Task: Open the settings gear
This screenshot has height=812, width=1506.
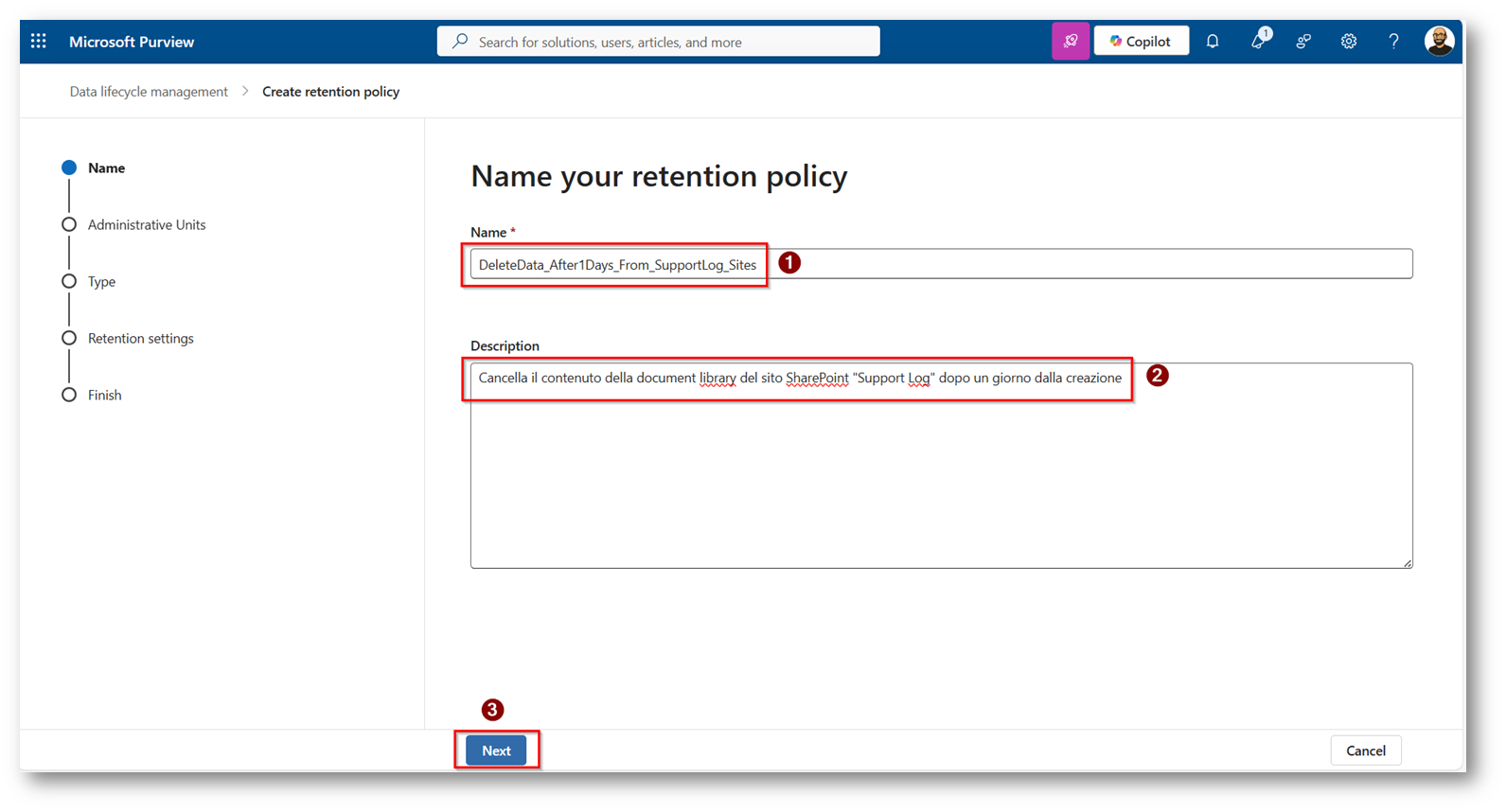Action: click(1349, 42)
